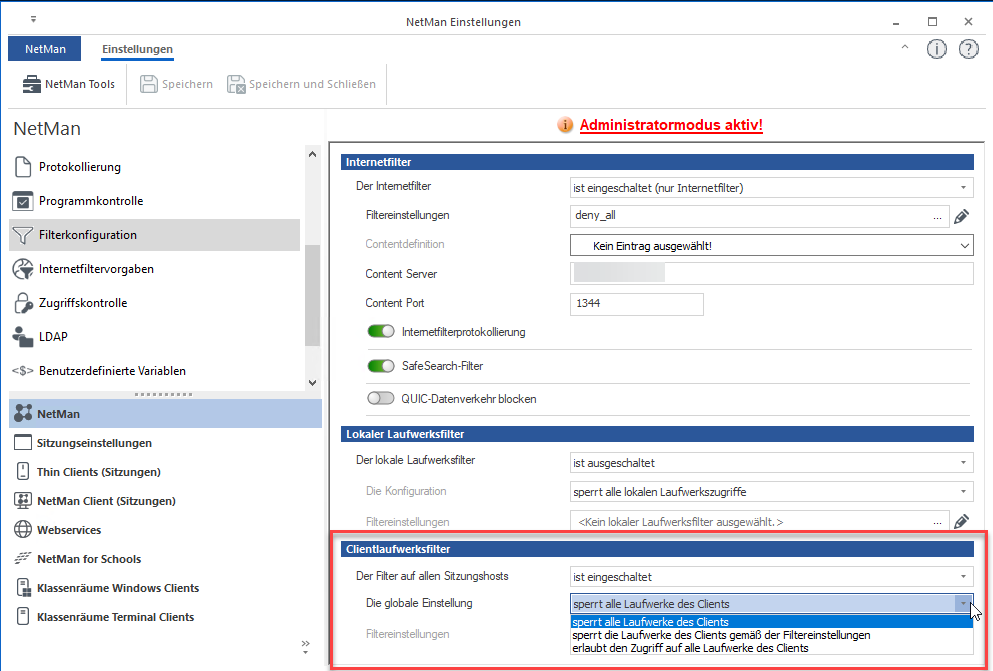This screenshot has width=993, height=671.
Task: Disable the SafeSearch-Filter switch
Action: 381,366
